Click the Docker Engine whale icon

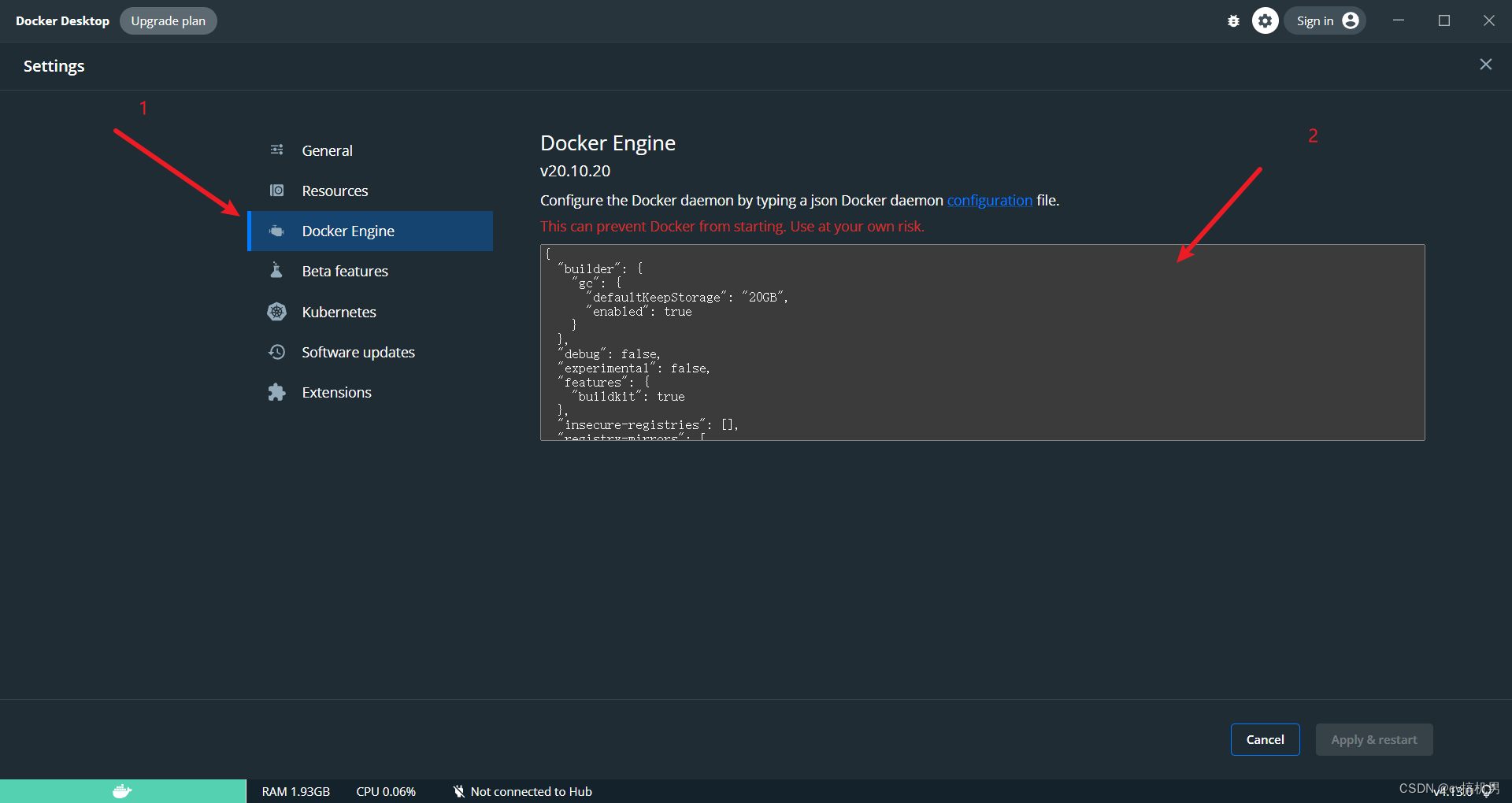point(277,231)
